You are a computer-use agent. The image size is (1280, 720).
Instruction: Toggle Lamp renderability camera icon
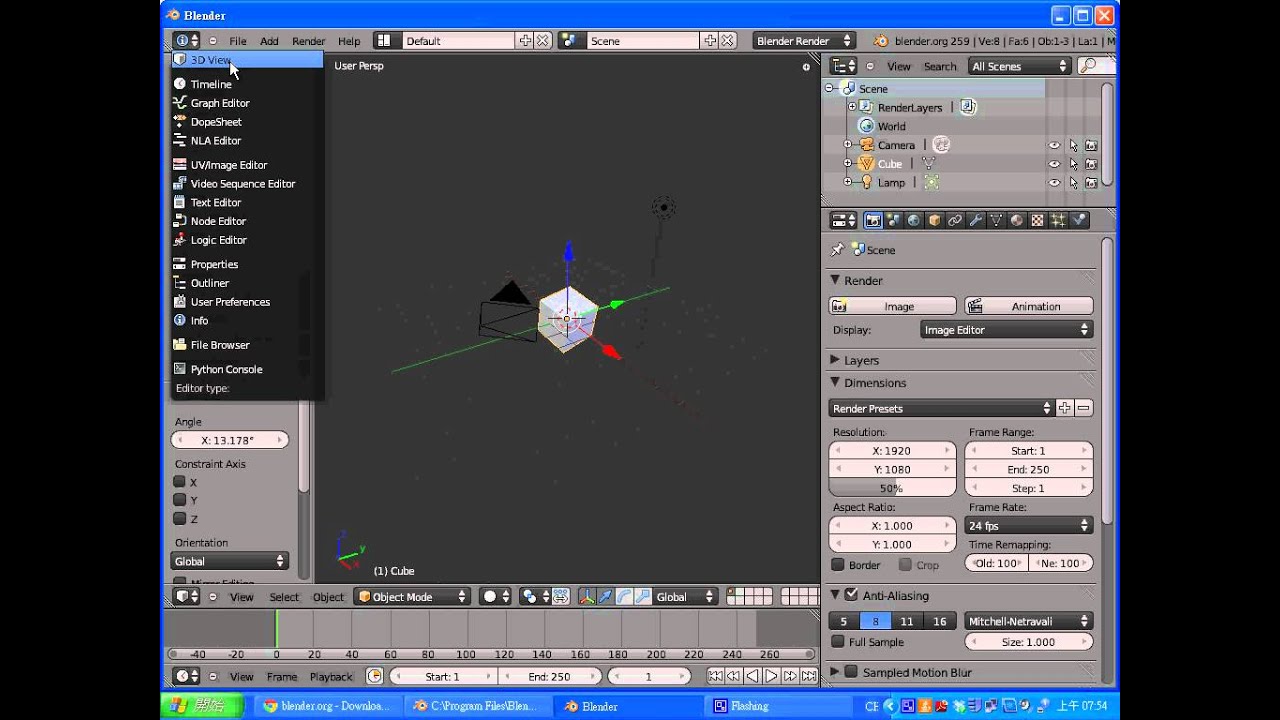point(1091,183)
